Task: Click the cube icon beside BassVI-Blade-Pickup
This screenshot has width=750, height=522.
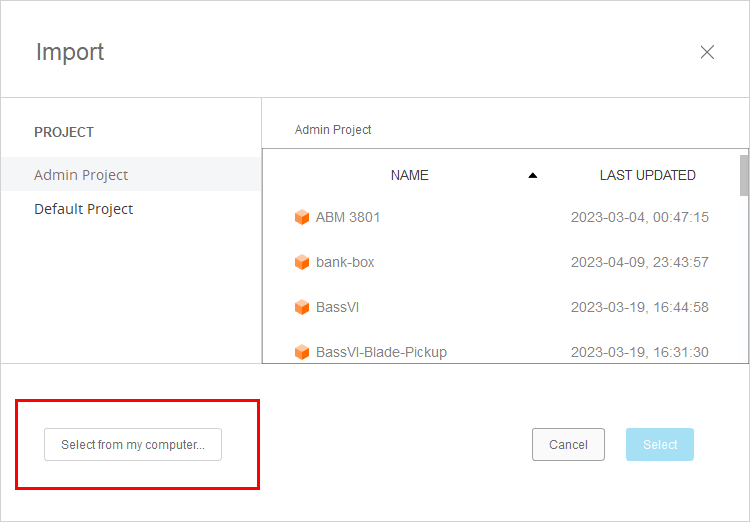Action: click(x=302, y=352)
